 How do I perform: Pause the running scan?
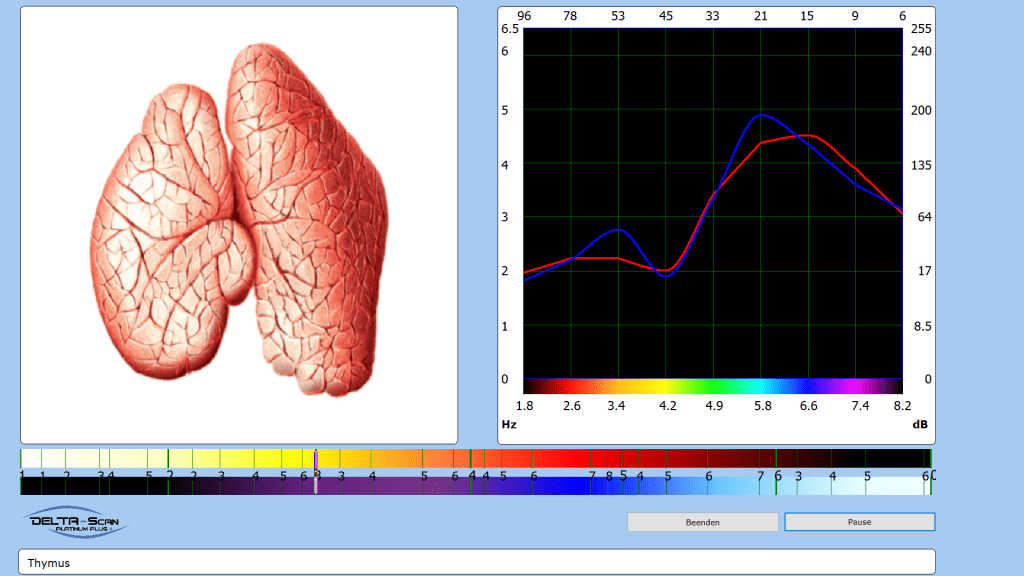tap(859, 522)
